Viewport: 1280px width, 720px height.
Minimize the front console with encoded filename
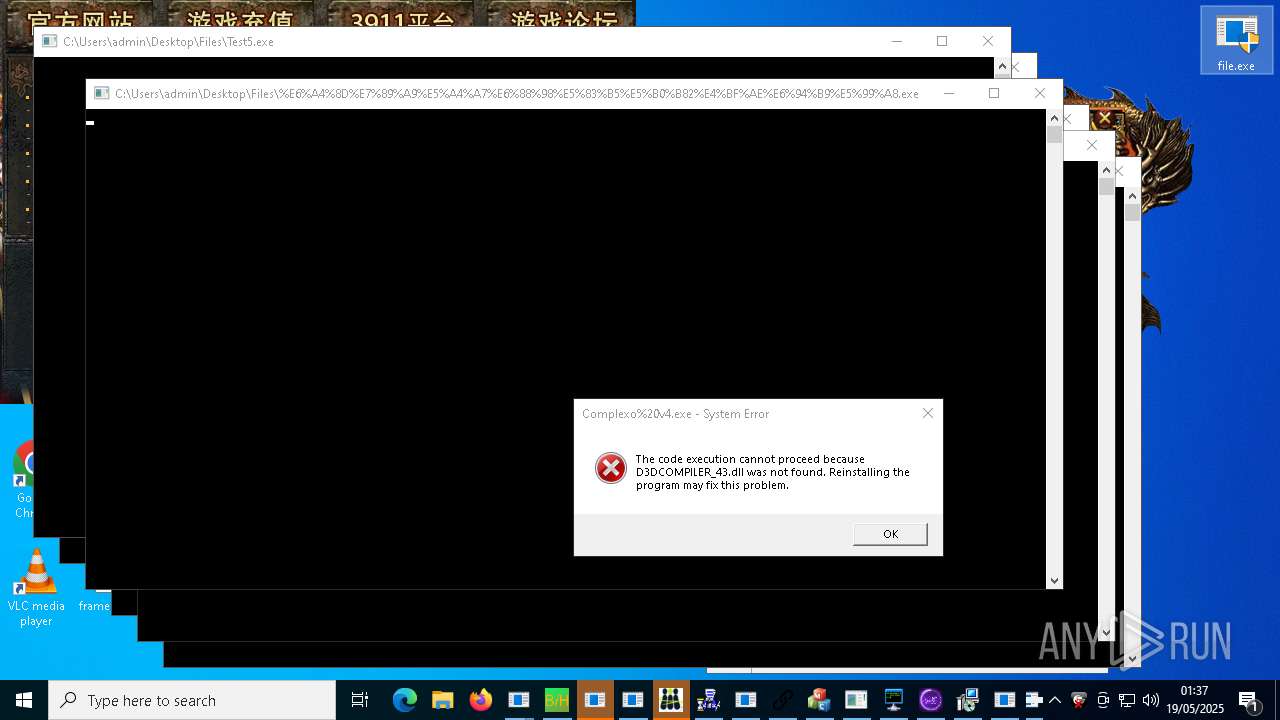point(948,93)
